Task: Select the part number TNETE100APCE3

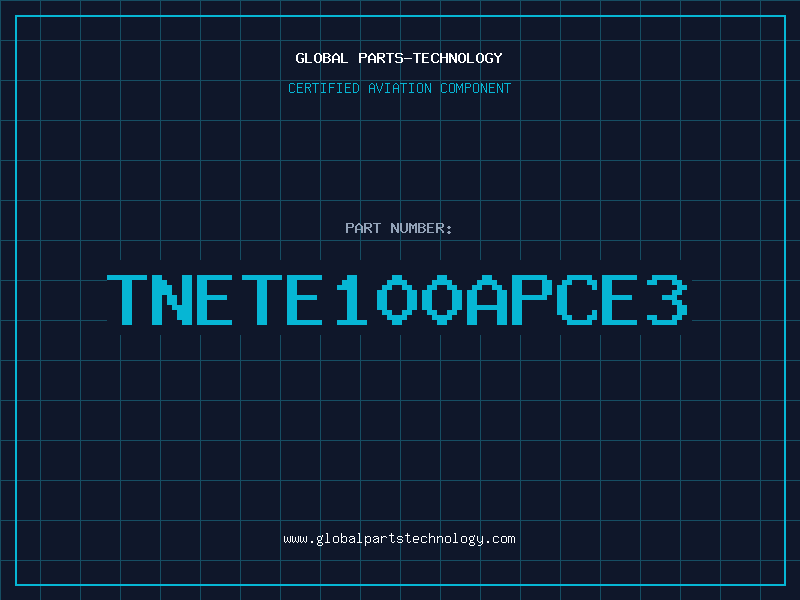Action: [x=399, y=300]
